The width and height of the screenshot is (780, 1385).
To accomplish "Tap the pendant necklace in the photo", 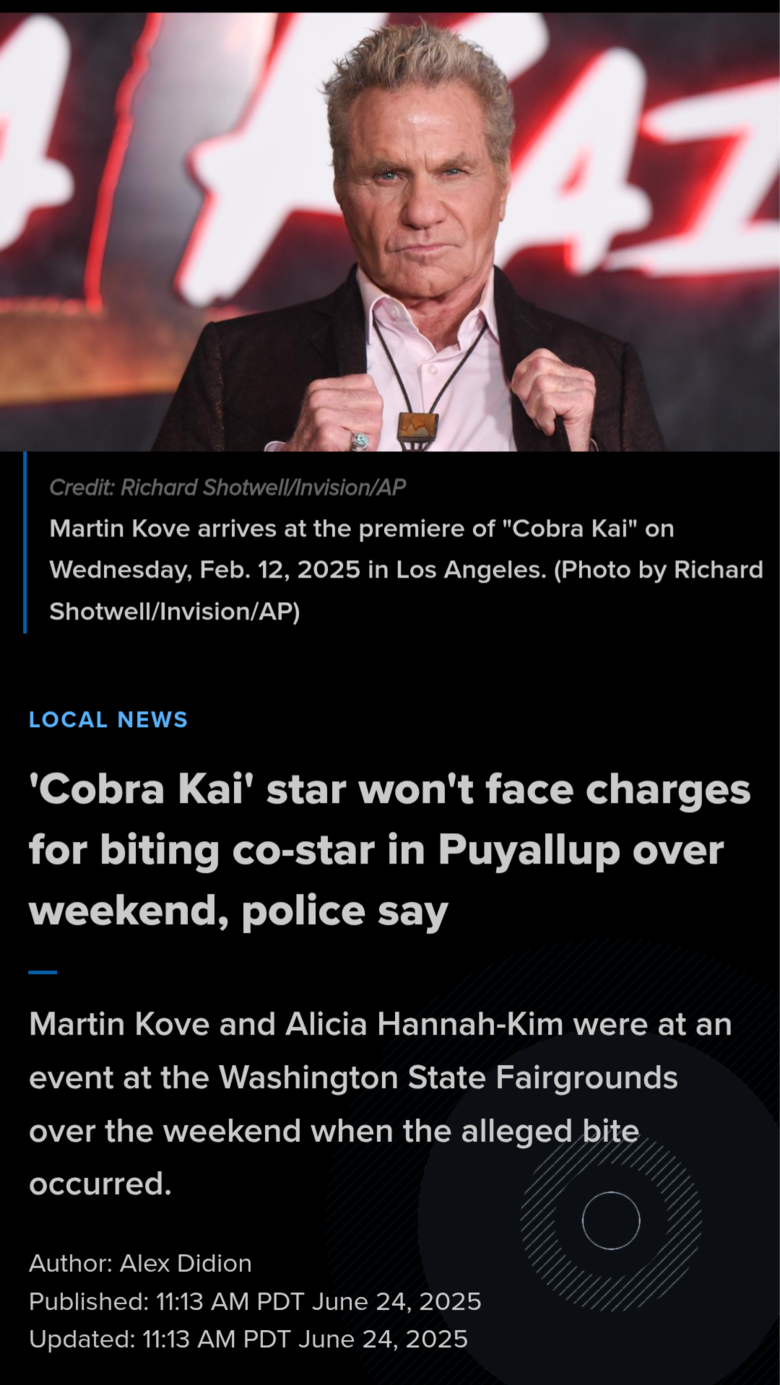I will 418,425.
